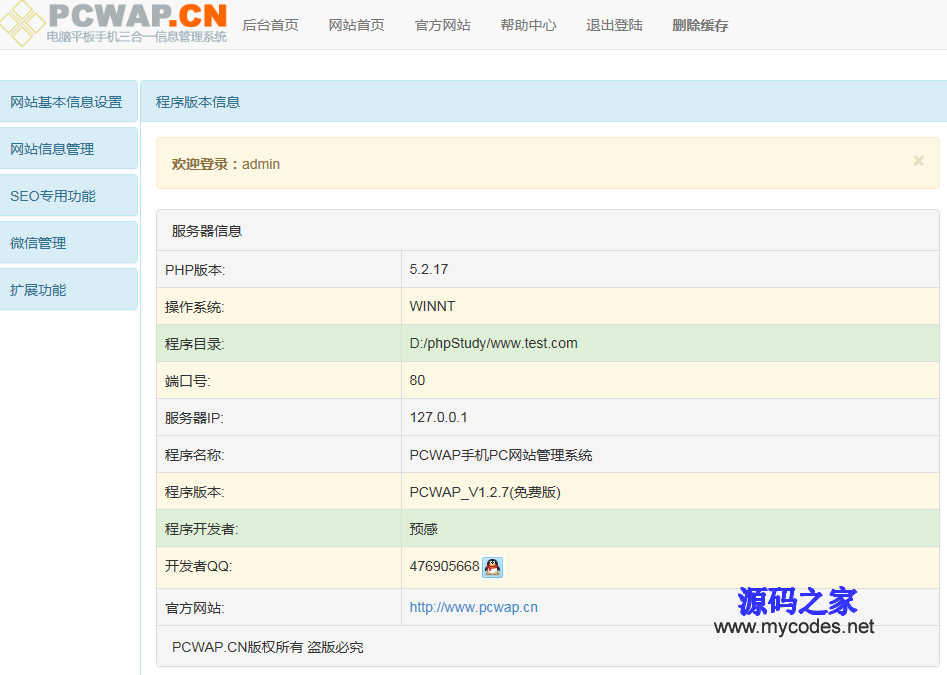Open the QQ penguin contact icon
This screenshot has height=675, width=947.
click(x=492, y=567)
